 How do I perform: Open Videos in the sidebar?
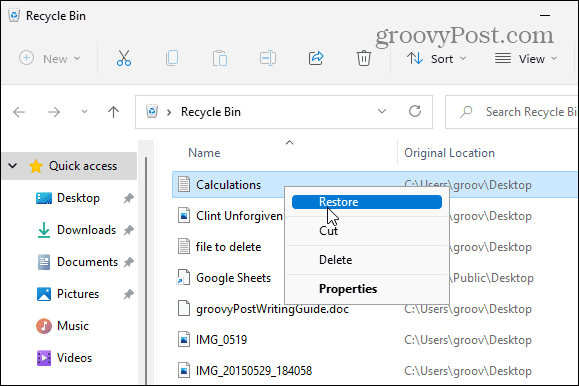[74, 358]
